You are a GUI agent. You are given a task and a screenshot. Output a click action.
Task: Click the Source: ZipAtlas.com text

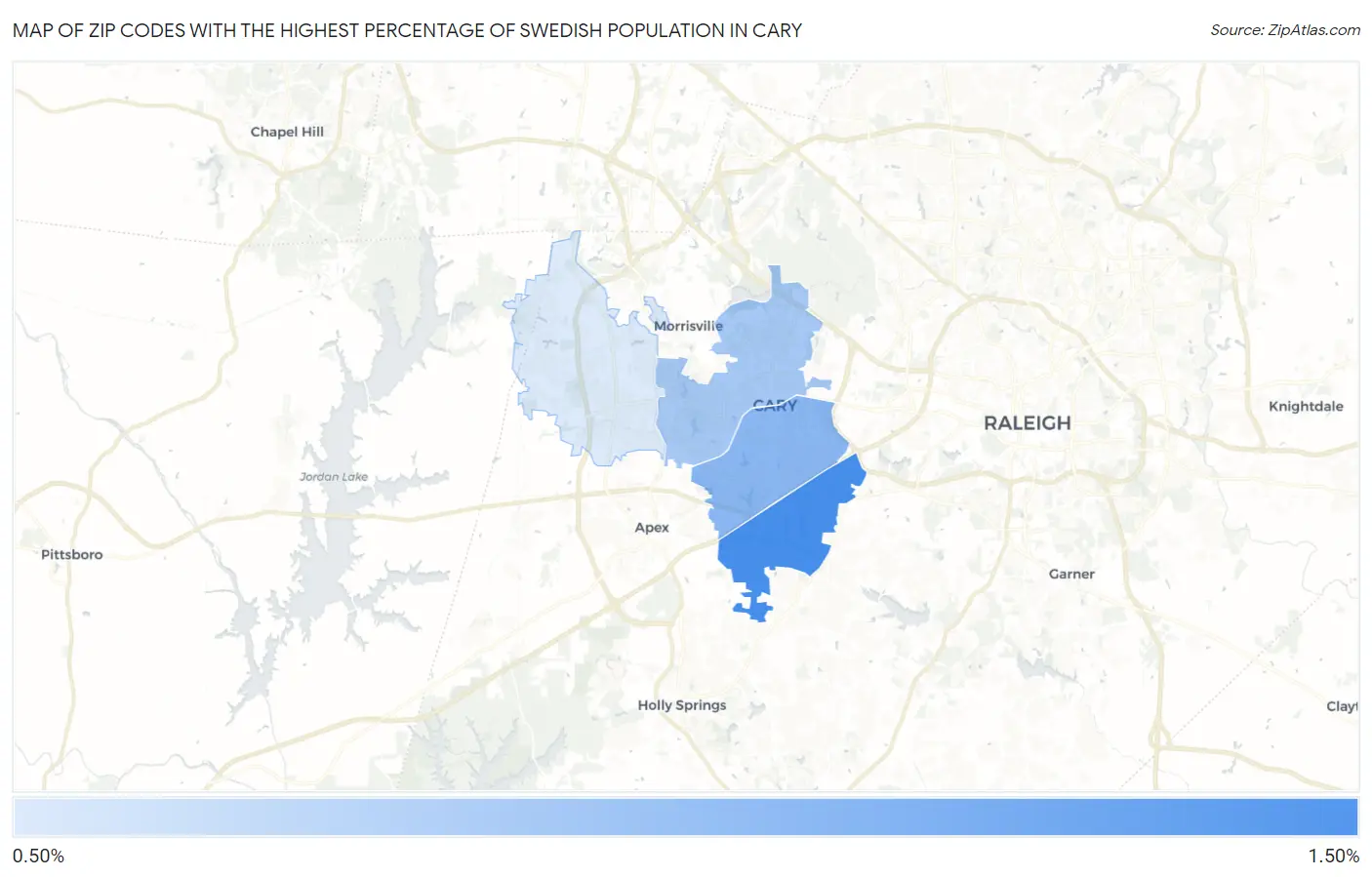pos(1285,30)
